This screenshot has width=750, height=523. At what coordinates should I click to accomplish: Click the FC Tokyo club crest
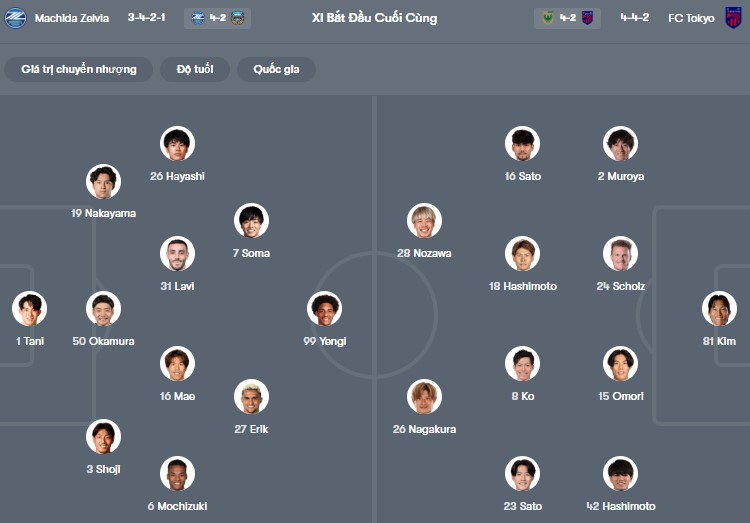point(734,18)
